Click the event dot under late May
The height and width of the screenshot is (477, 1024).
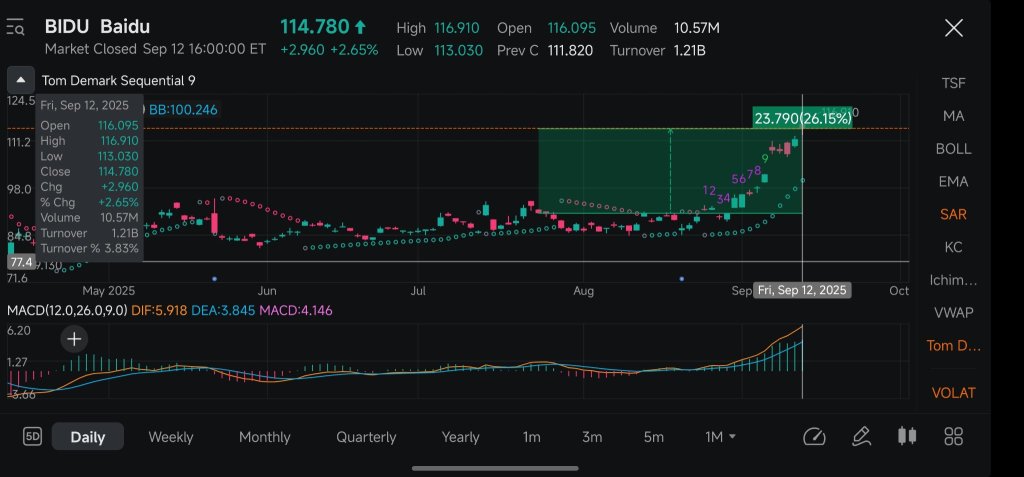214,279
